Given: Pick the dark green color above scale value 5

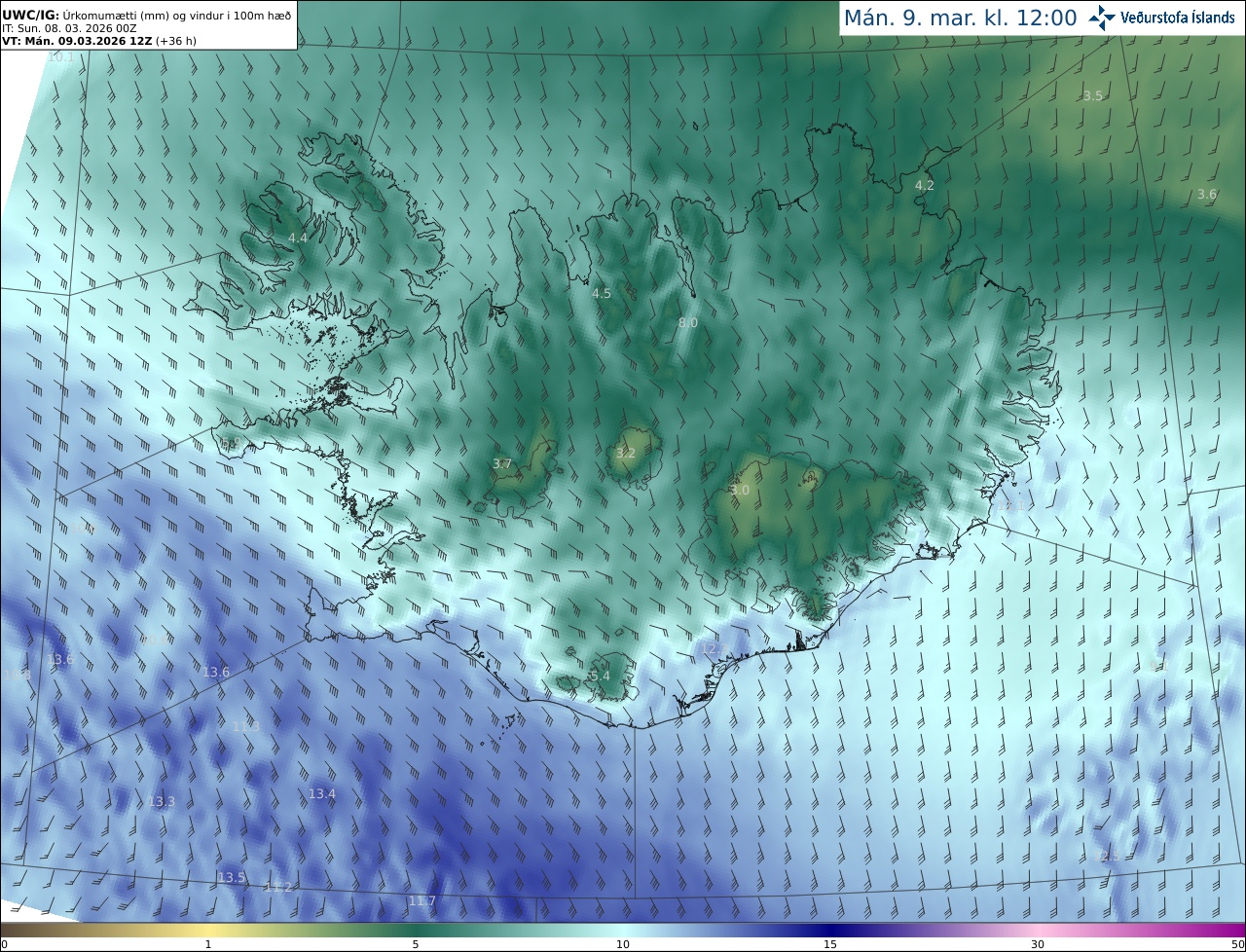Looking at the screenshot, I should pos(416,930).
